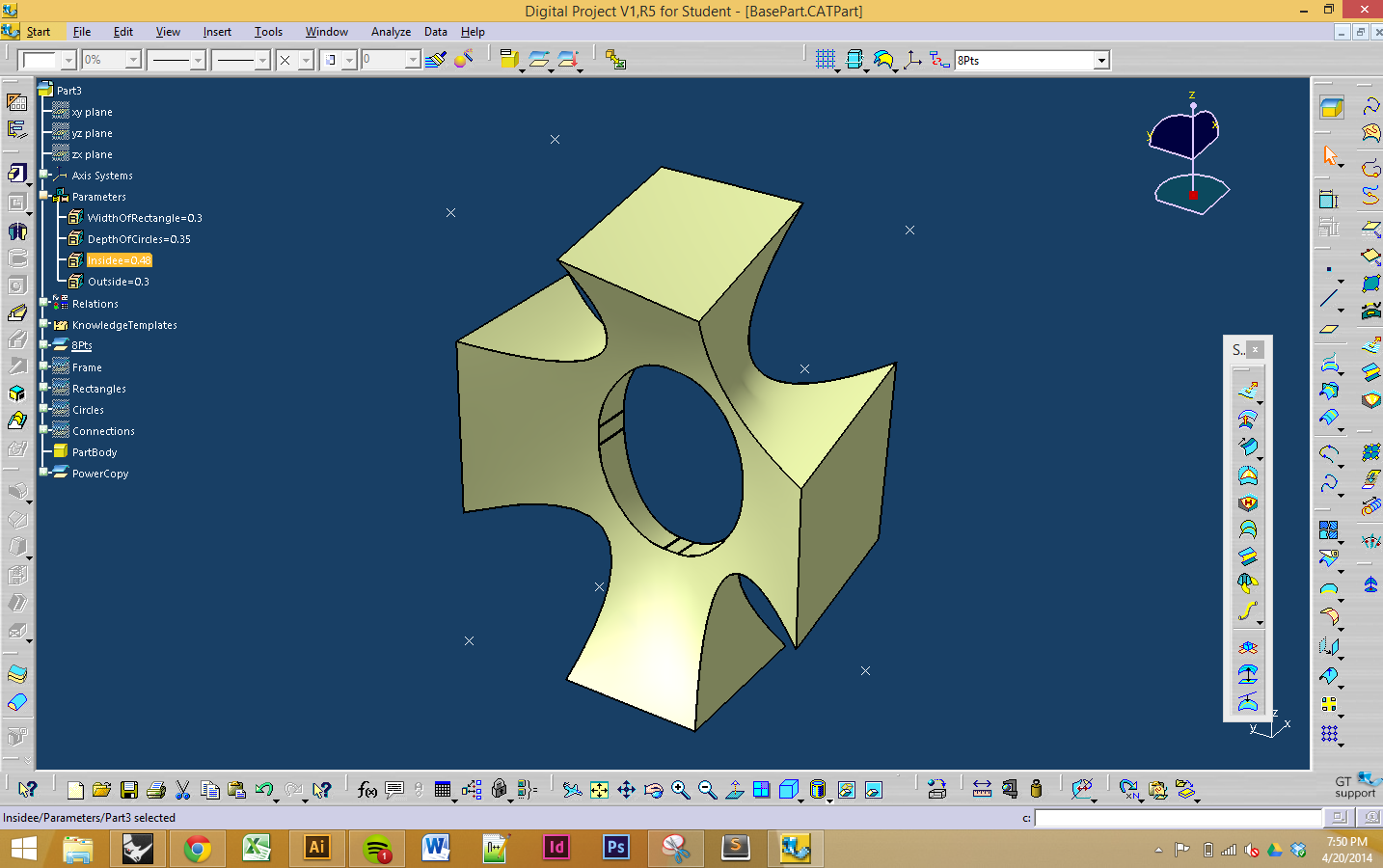Screen dimensions: 1383x868
Task: Click the Grid icon in the top toolbar
Action: (825, 60)
